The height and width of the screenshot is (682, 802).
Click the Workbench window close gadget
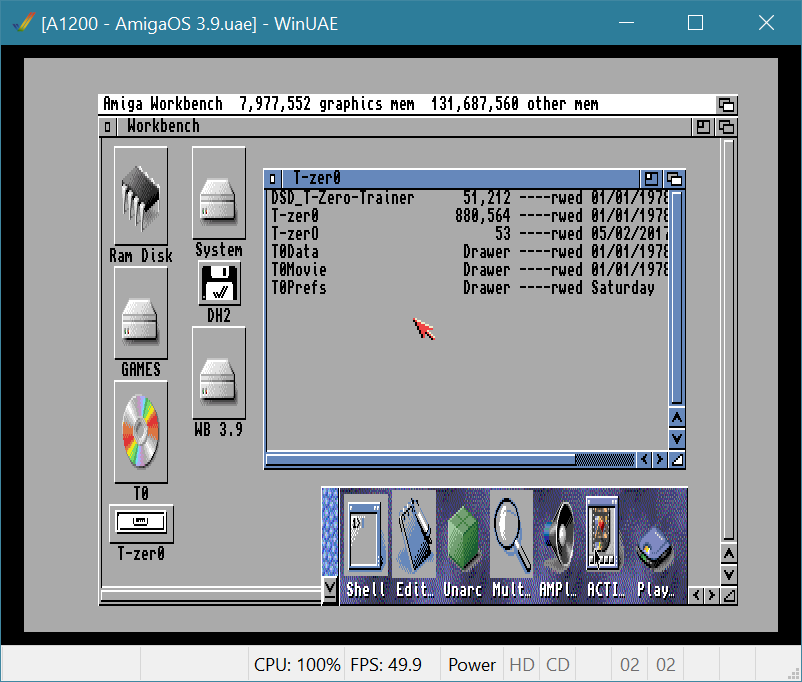107,126
